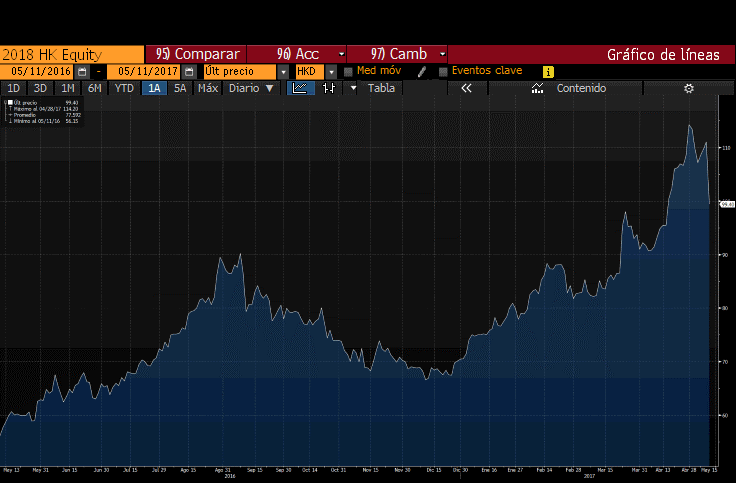Viewport: 736px width, 483px height.
Task: Click the Máximo al 04/28/17 legend row
Action: 46,108
